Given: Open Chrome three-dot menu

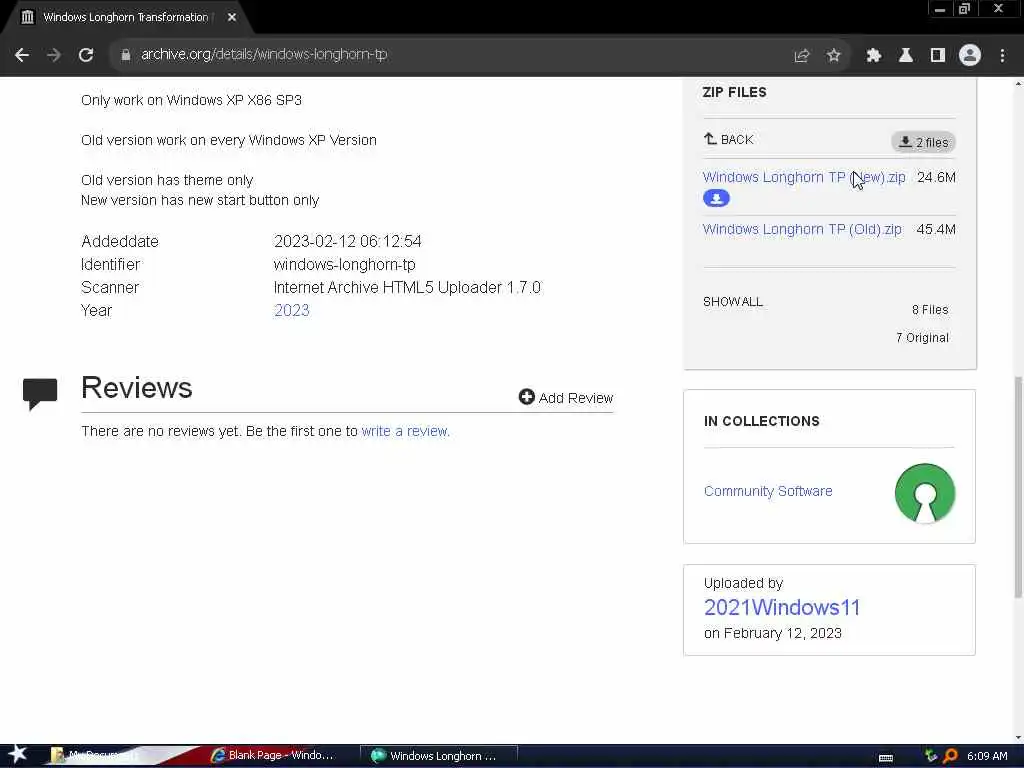Looking at the screenshot, I should tap(1002, 56).
